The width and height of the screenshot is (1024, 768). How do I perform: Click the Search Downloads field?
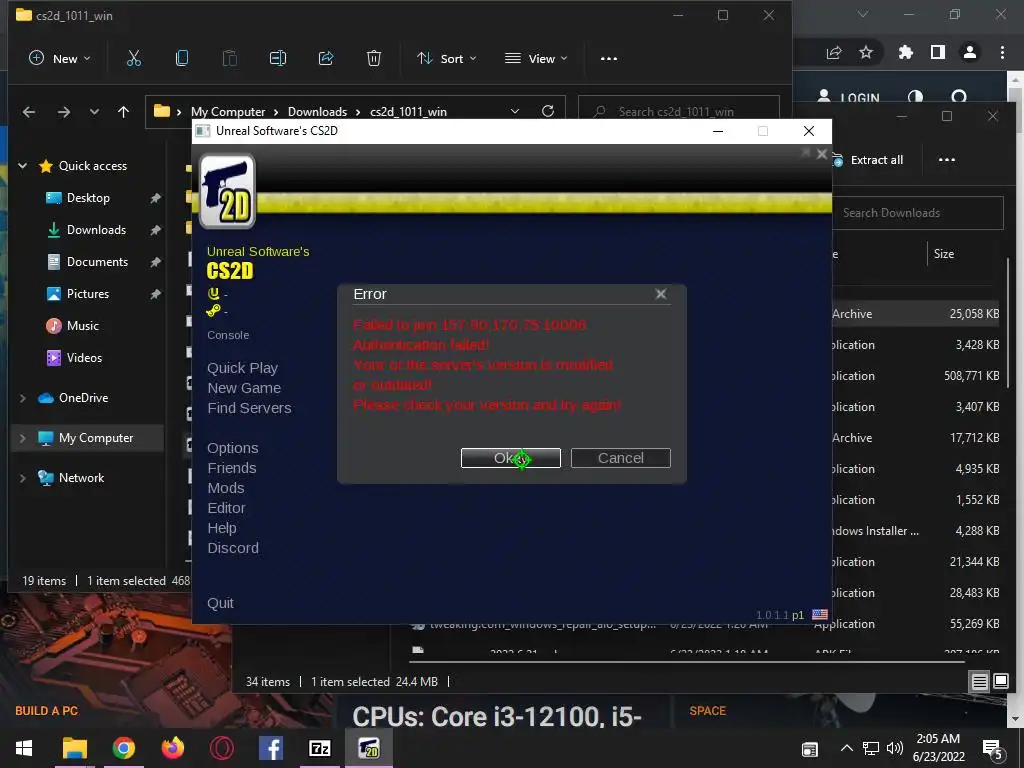tap(918, 213)
